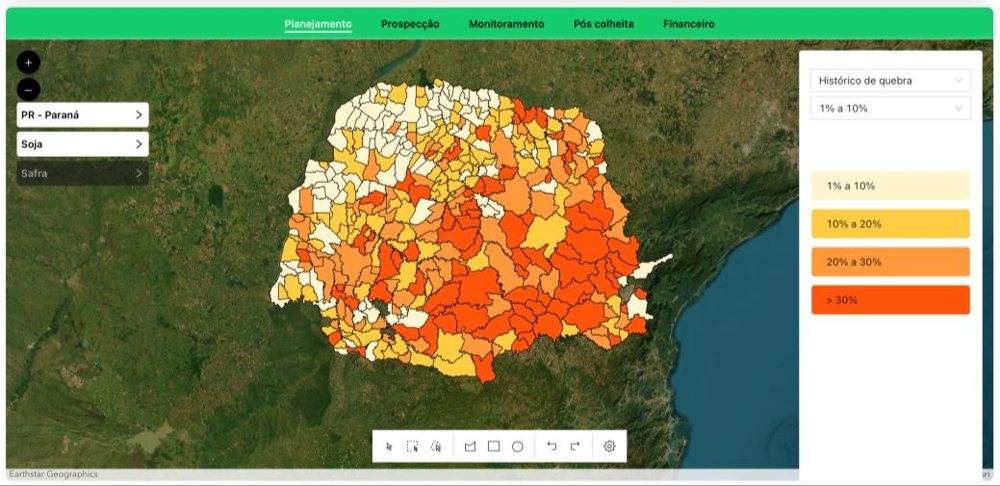1000x486 pixels.
Task: Zoom out the map with minus button
Action: pyautogui.click(x=28, y=90)
